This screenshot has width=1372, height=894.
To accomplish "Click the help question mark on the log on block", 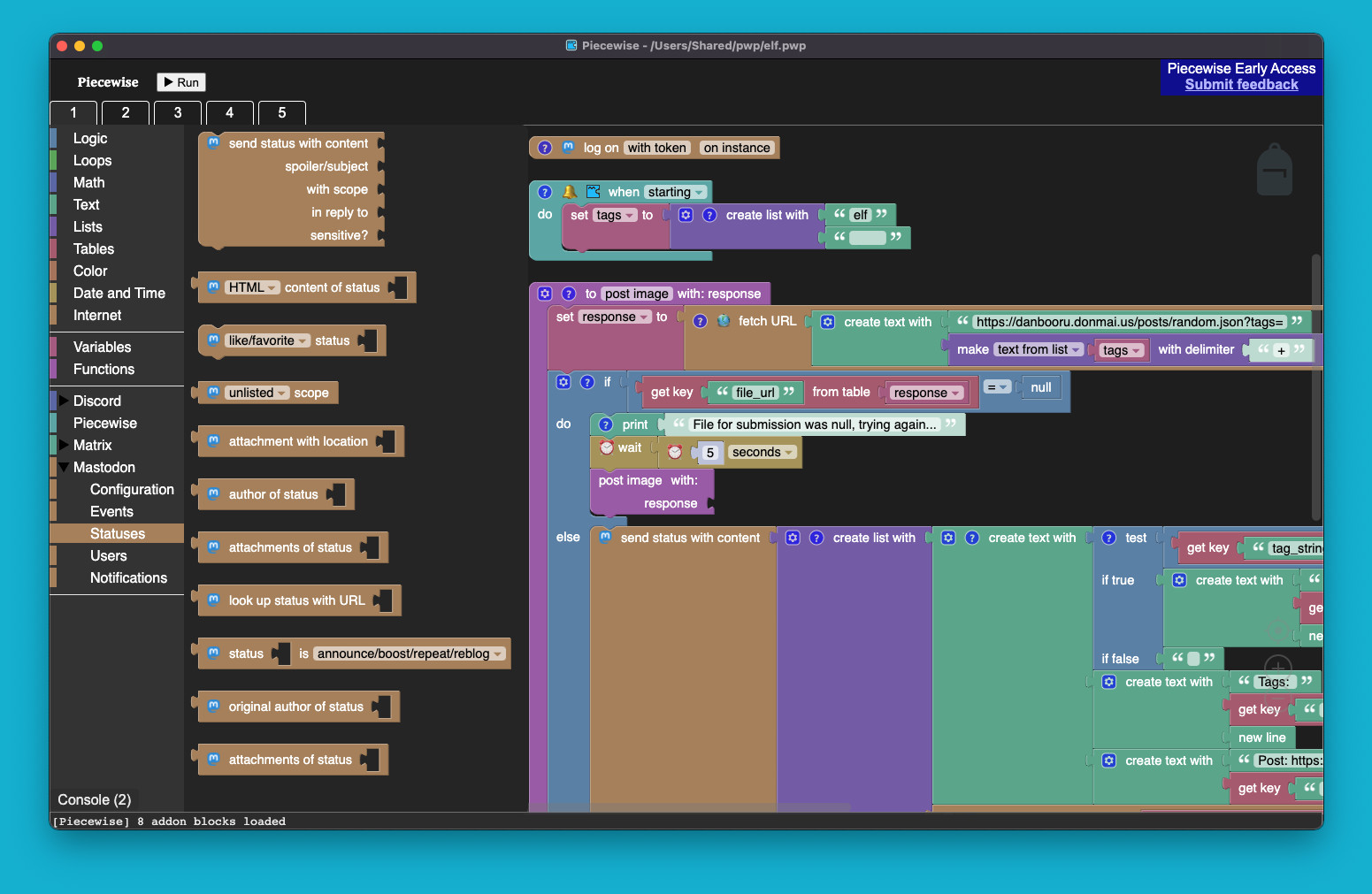I will [543, 148].
